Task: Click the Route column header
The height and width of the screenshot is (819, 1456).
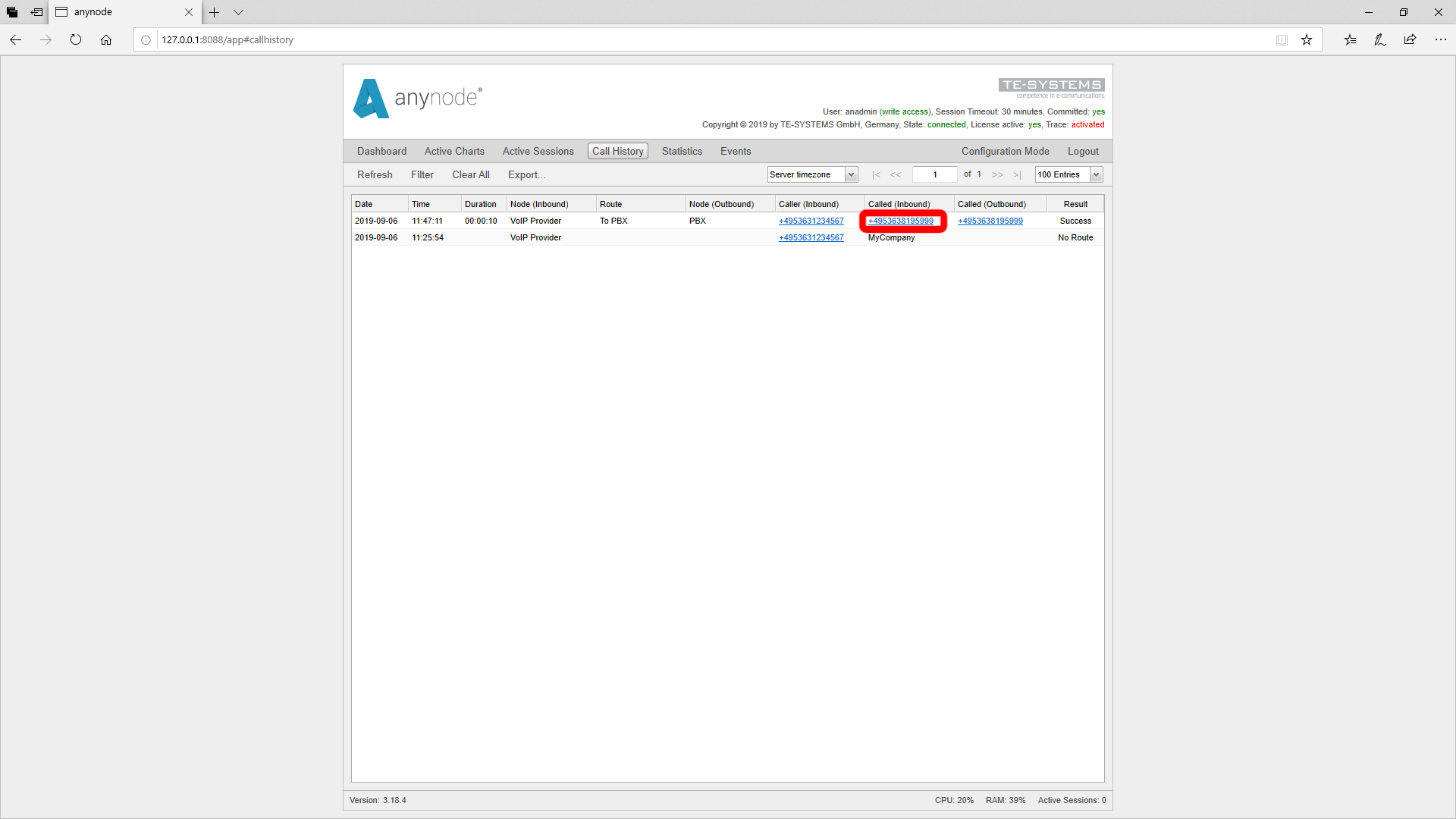Action: [641, 204]
